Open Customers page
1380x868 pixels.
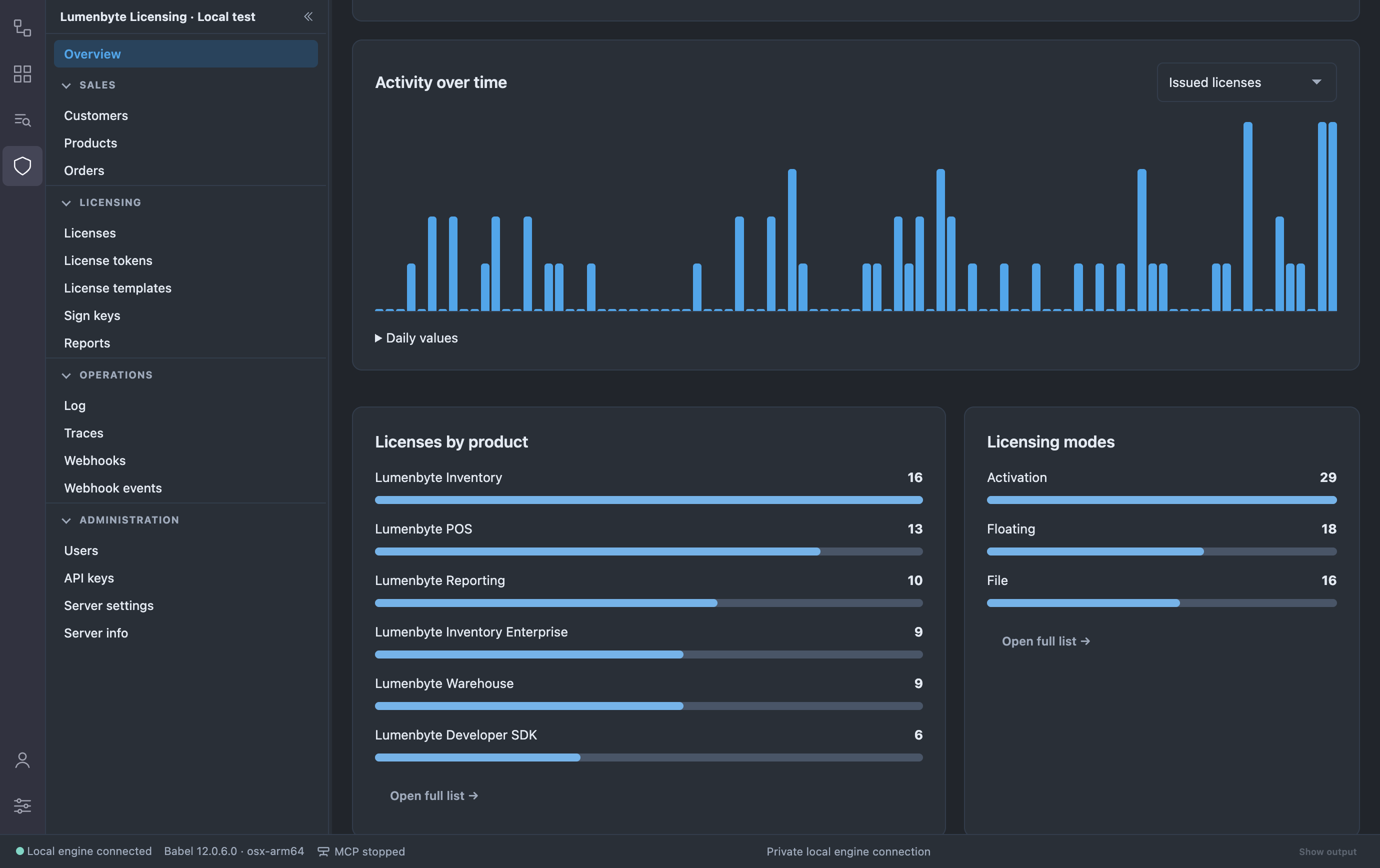pos(95,115)
